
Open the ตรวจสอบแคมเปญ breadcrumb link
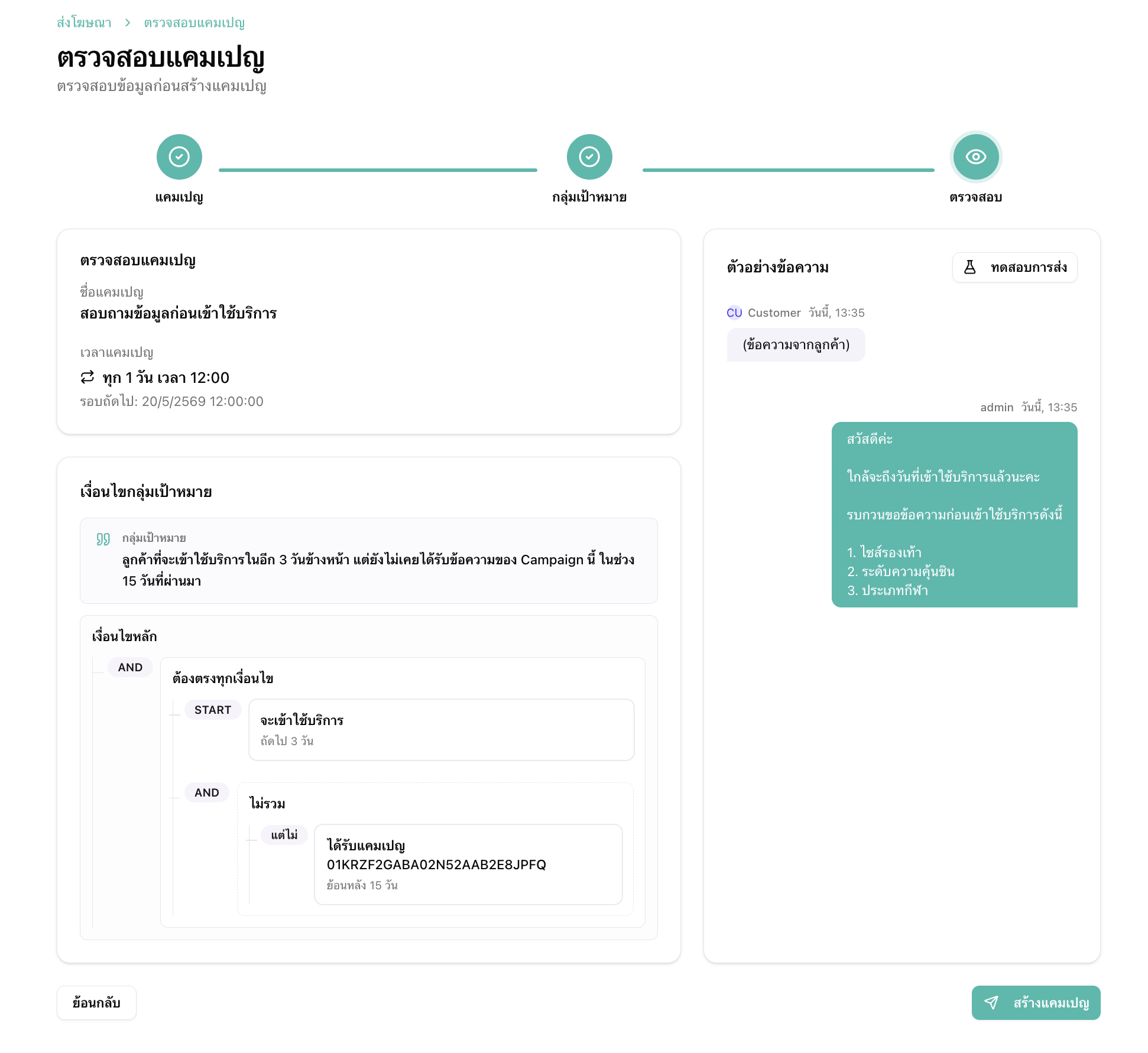pyautogui.click(x=194, y=22)
